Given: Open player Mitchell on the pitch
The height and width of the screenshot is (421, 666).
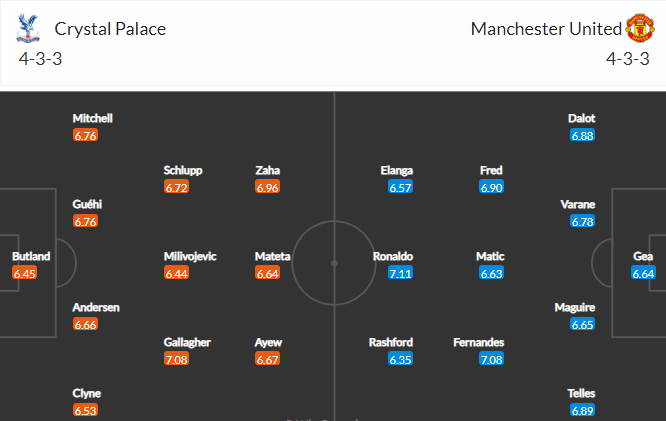Looking at the screenshot, I should (93, 118).
